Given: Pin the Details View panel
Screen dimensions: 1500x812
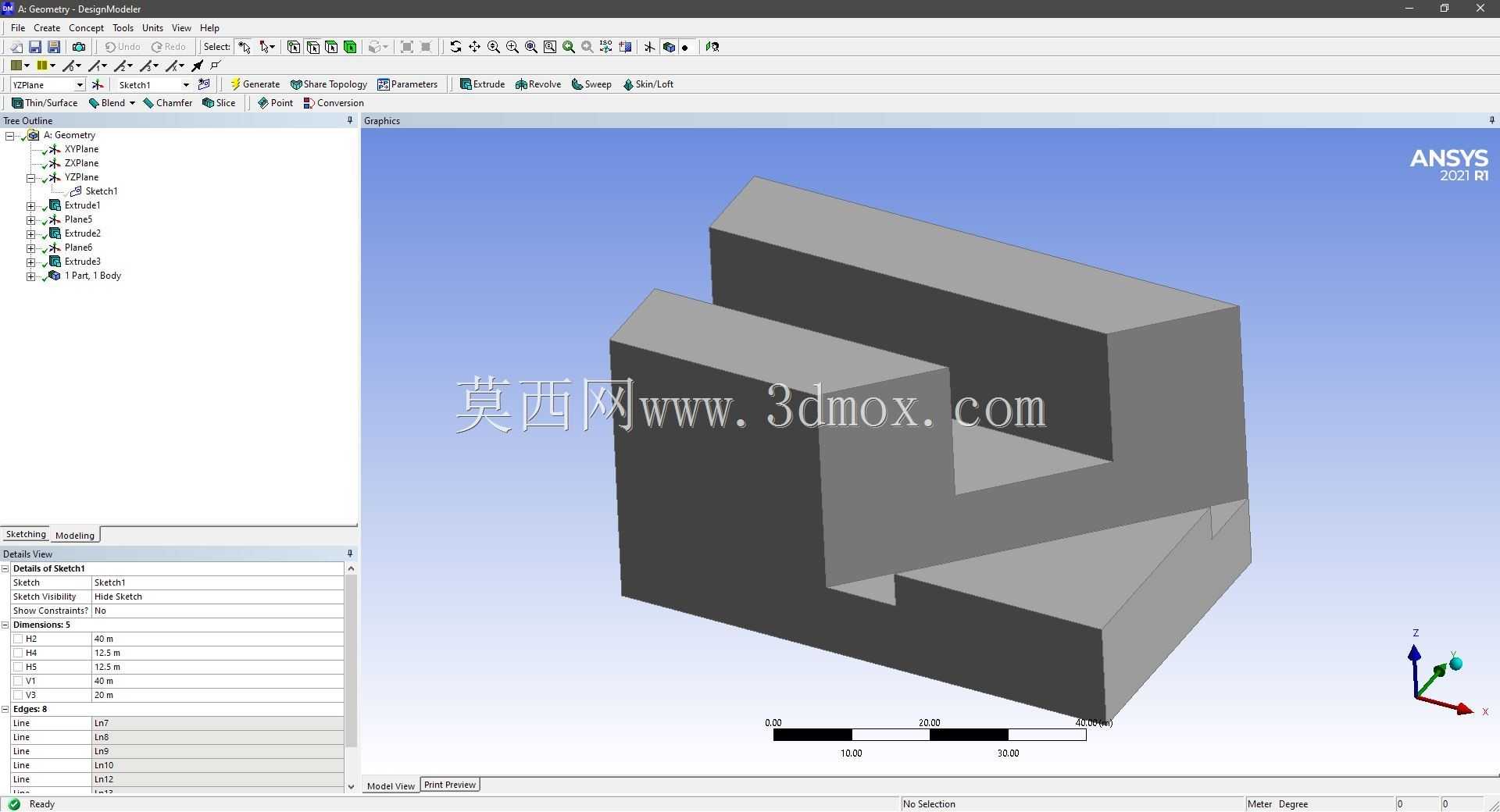Looking at the screenshot, I should [x=350, y=554].
